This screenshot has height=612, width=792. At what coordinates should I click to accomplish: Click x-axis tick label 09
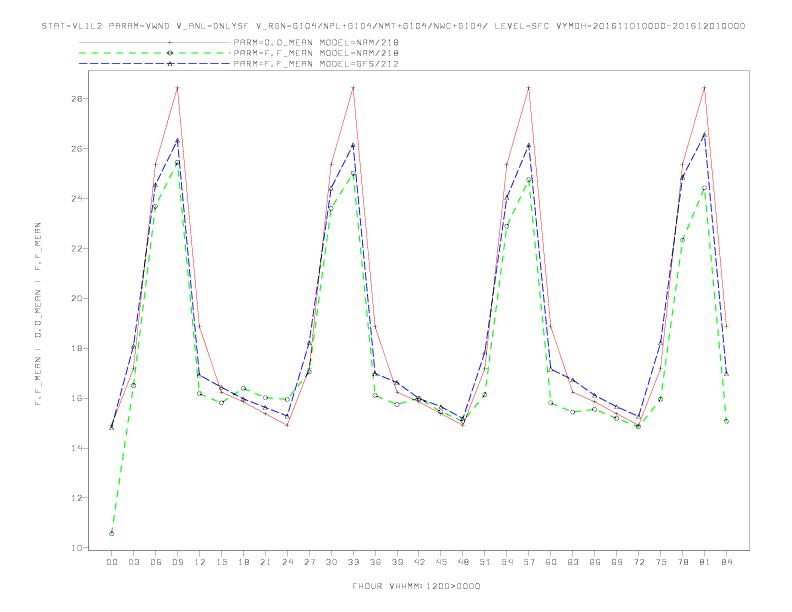click(x=178, y=562)
